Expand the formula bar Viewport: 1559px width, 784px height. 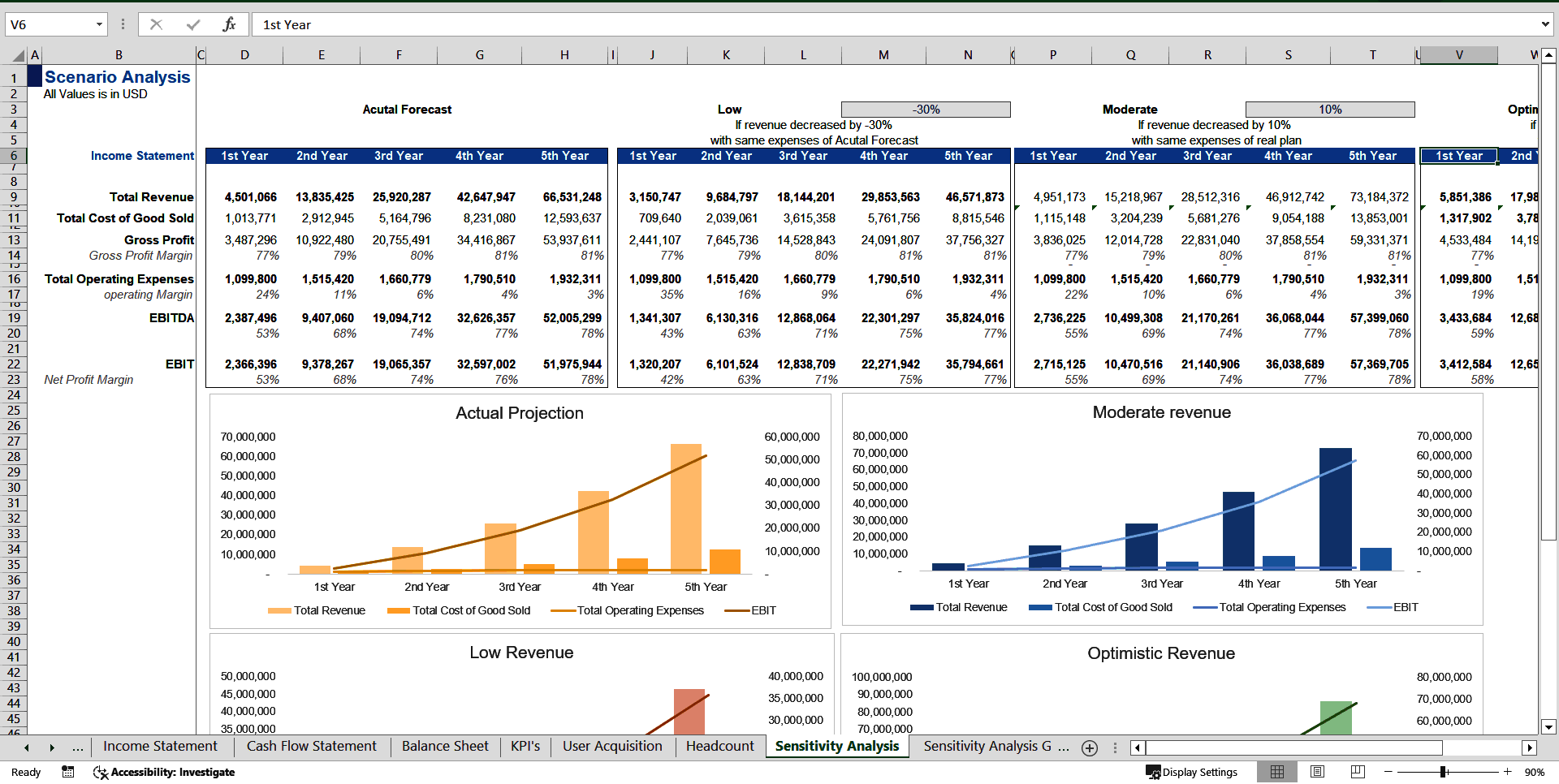coord(1544,24)
